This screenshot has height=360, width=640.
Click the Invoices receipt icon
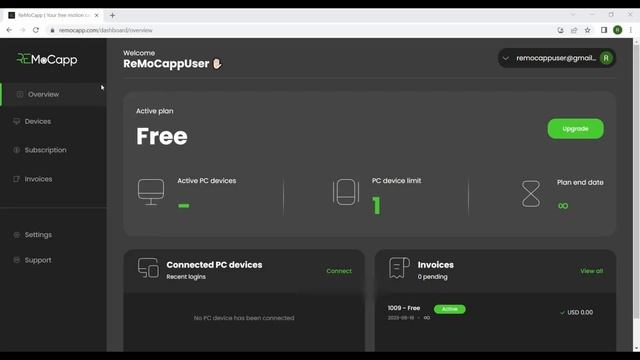399,268
